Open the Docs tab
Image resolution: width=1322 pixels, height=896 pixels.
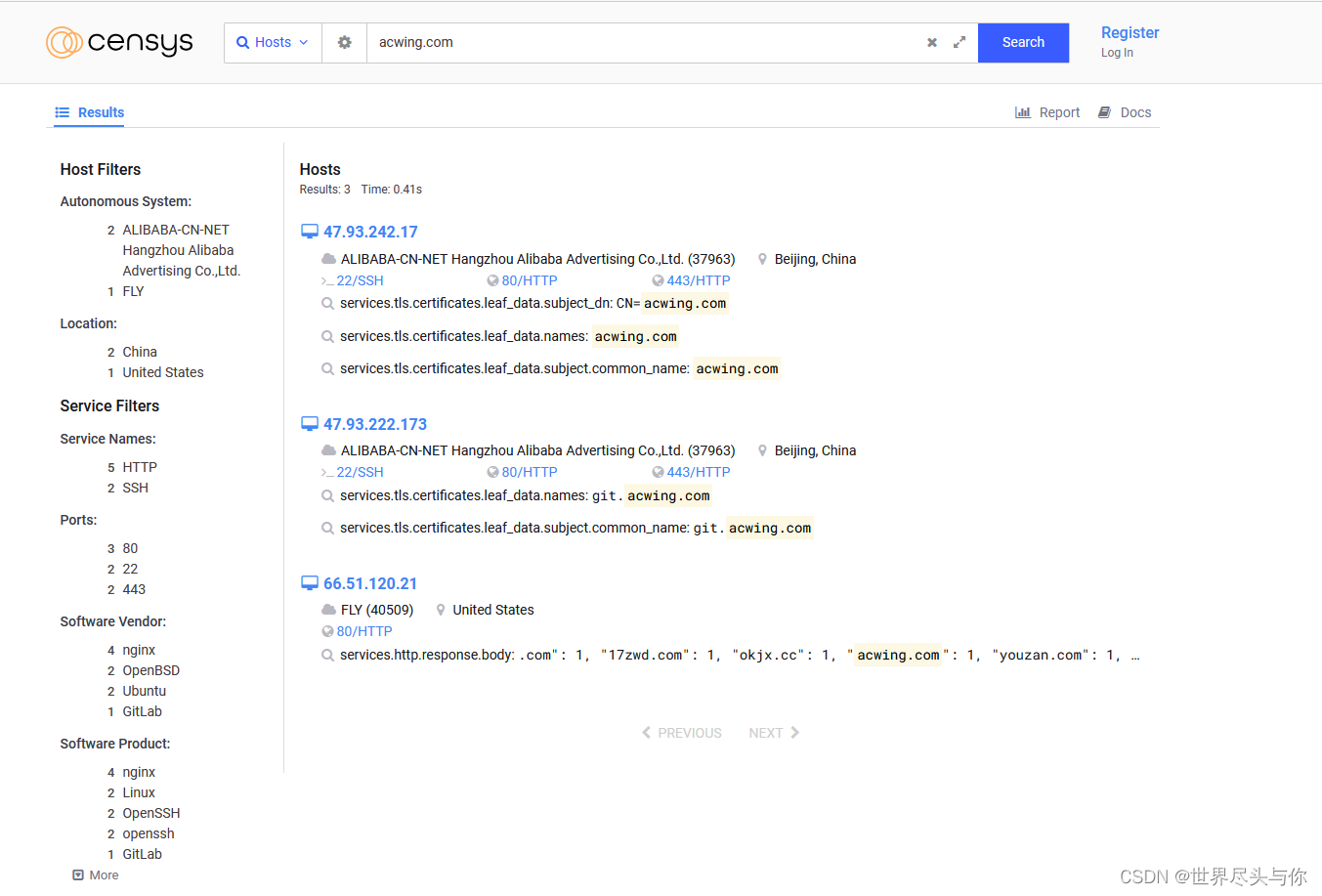tap(1125, 112)
